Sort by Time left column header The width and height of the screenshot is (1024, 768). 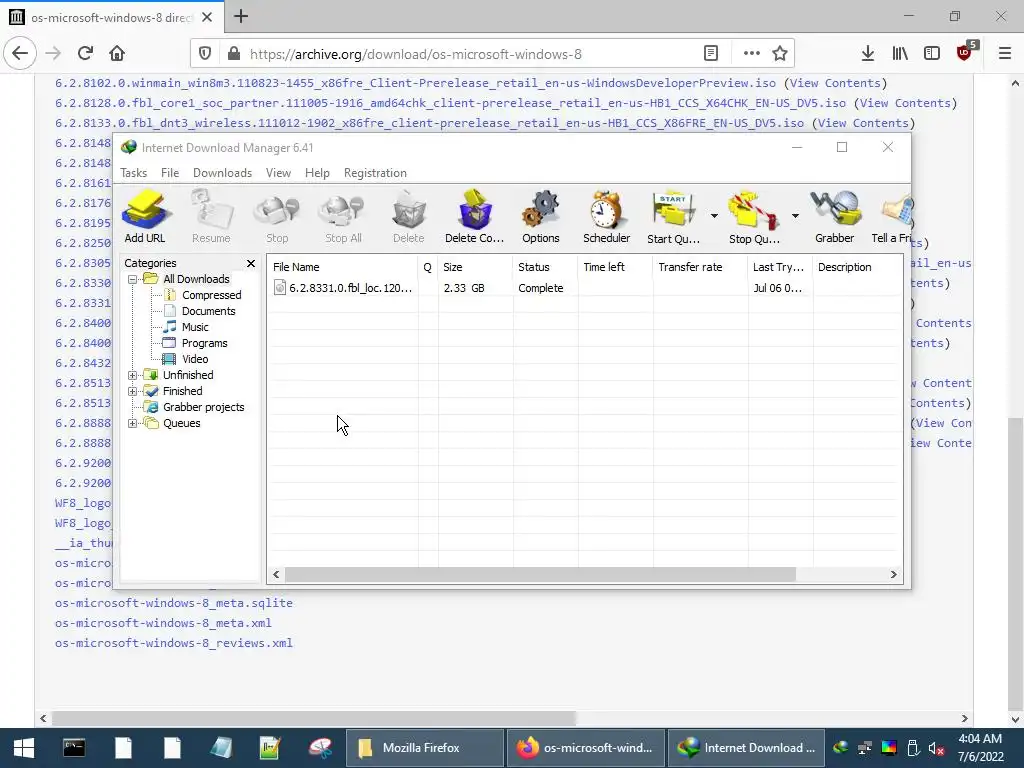615,267
